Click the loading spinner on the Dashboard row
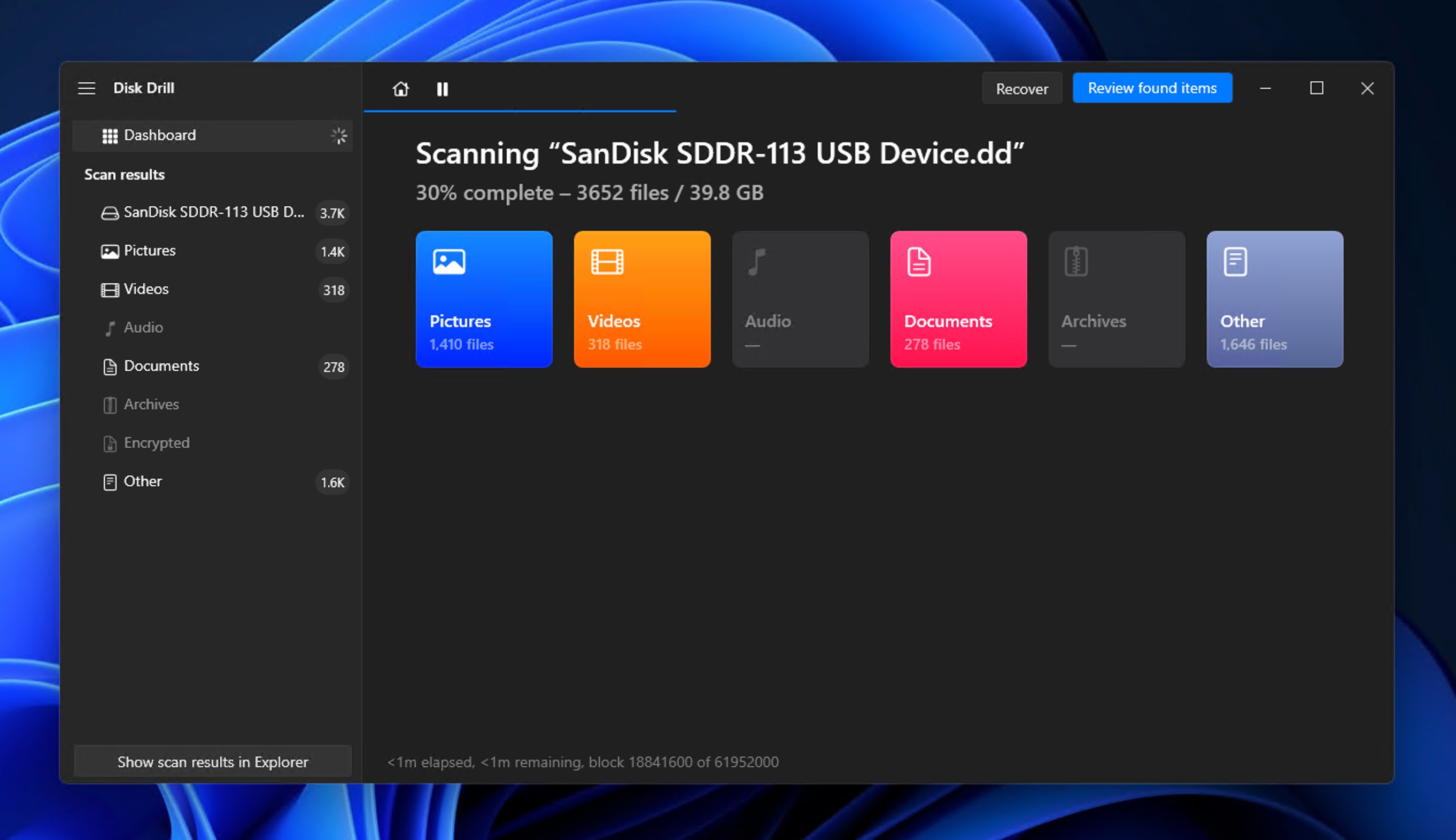Screen dimensions: 1456x840 339,136
